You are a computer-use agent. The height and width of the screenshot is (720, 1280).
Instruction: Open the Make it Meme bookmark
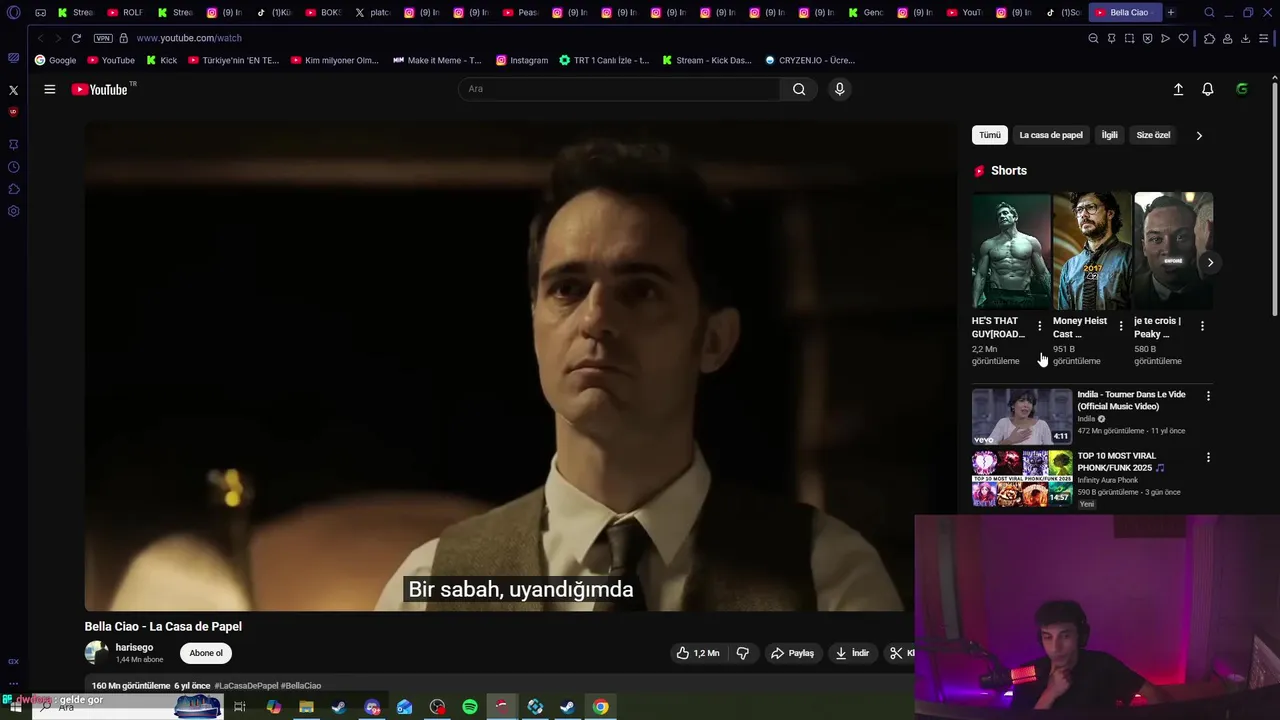(x=437, y=60)
